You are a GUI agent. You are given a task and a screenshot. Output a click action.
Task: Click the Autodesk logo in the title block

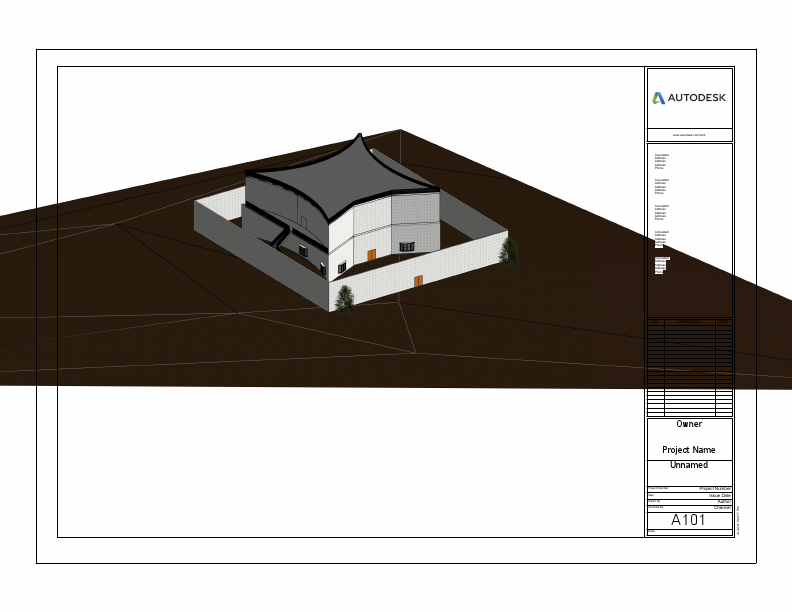(689, 98)
